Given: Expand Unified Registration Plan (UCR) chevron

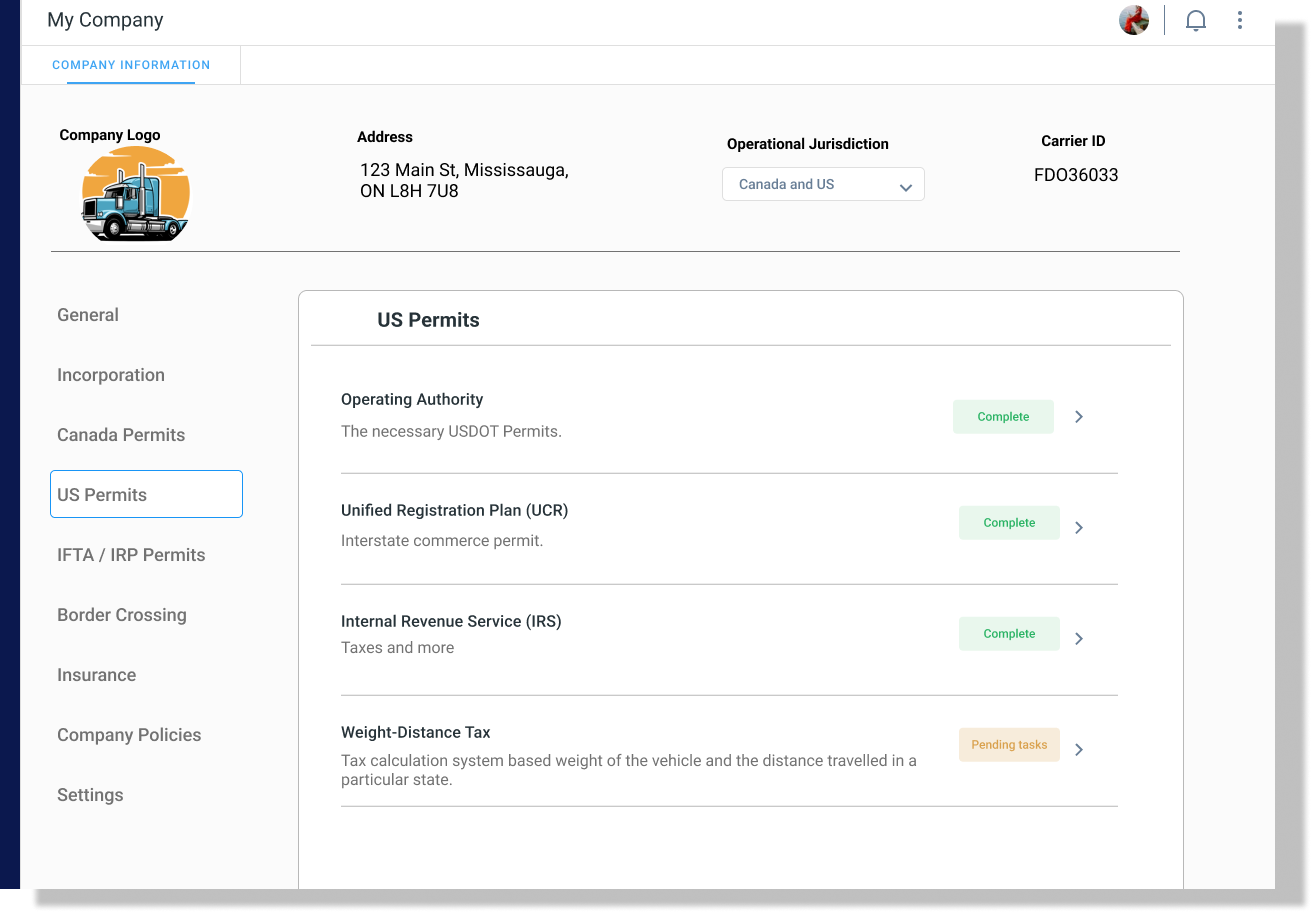Looking at the screenshot, I should tap(1079, 528).
